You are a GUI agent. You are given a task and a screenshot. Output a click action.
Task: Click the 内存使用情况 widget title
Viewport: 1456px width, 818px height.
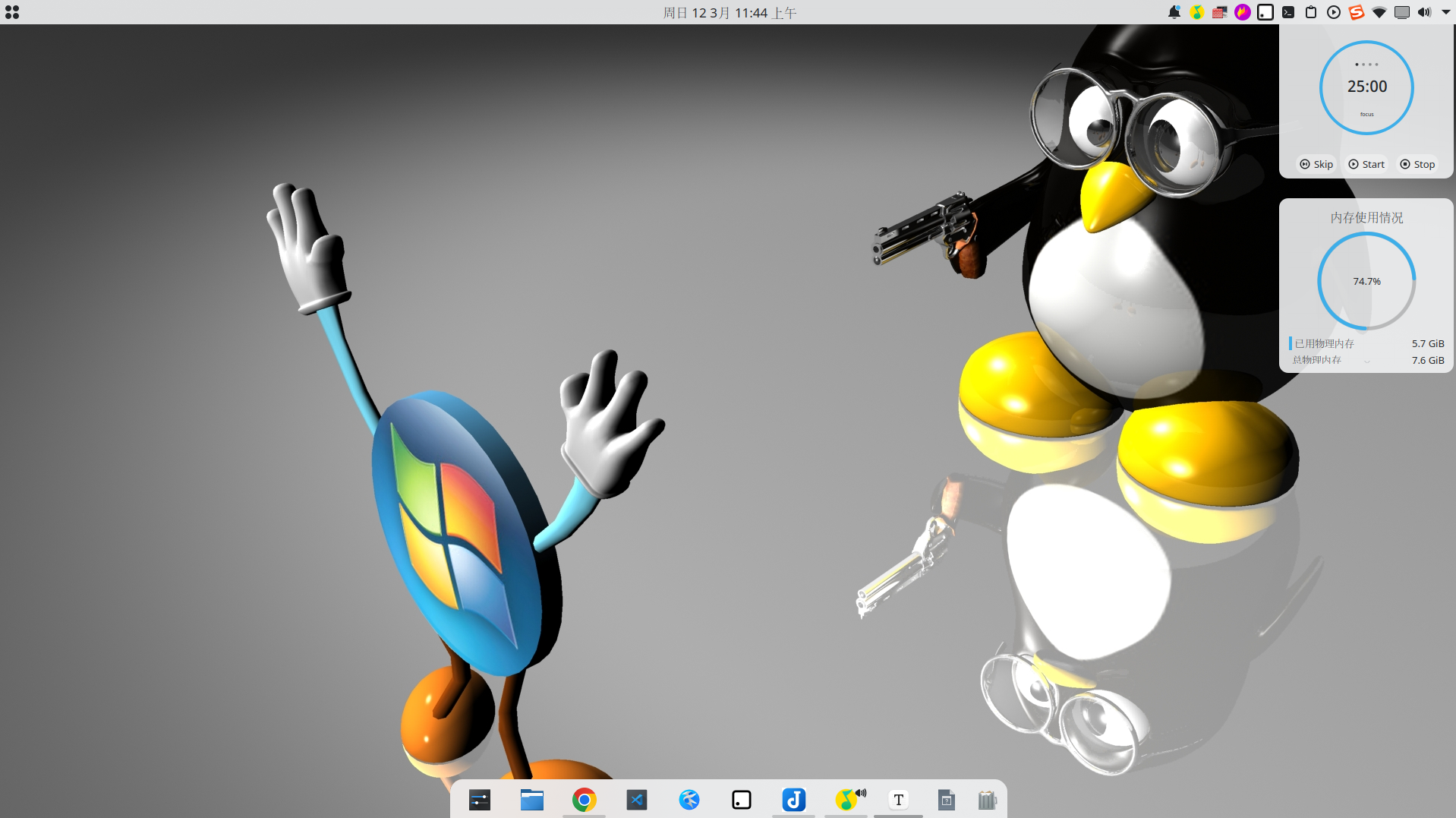coord(1366,218)
